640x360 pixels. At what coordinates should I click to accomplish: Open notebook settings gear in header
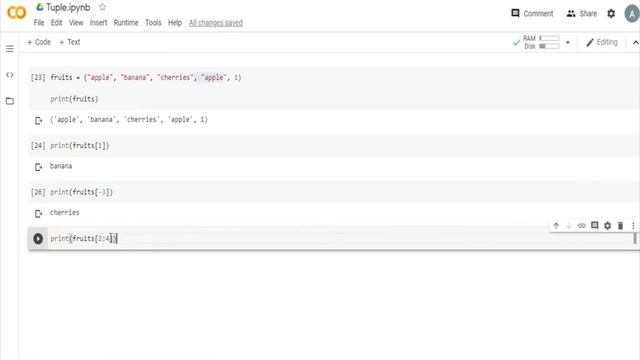[611, 13]
